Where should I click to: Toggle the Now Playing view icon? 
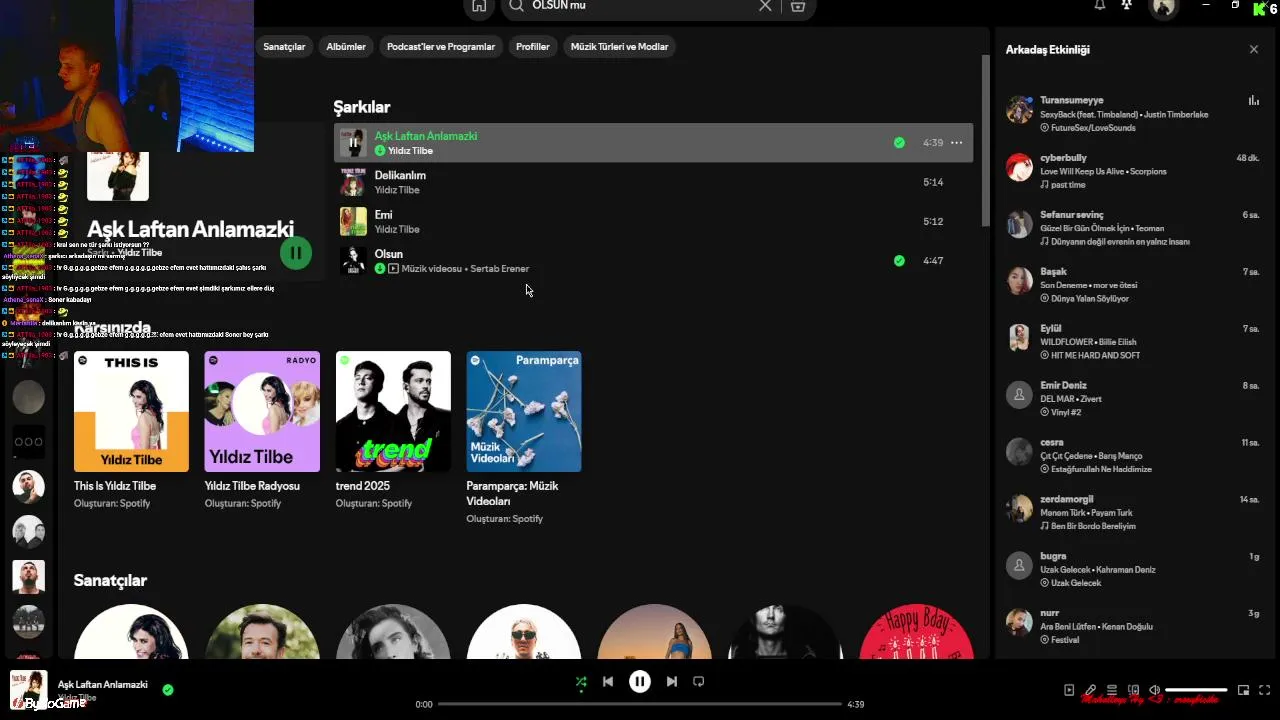click(x=1069, y=690)
